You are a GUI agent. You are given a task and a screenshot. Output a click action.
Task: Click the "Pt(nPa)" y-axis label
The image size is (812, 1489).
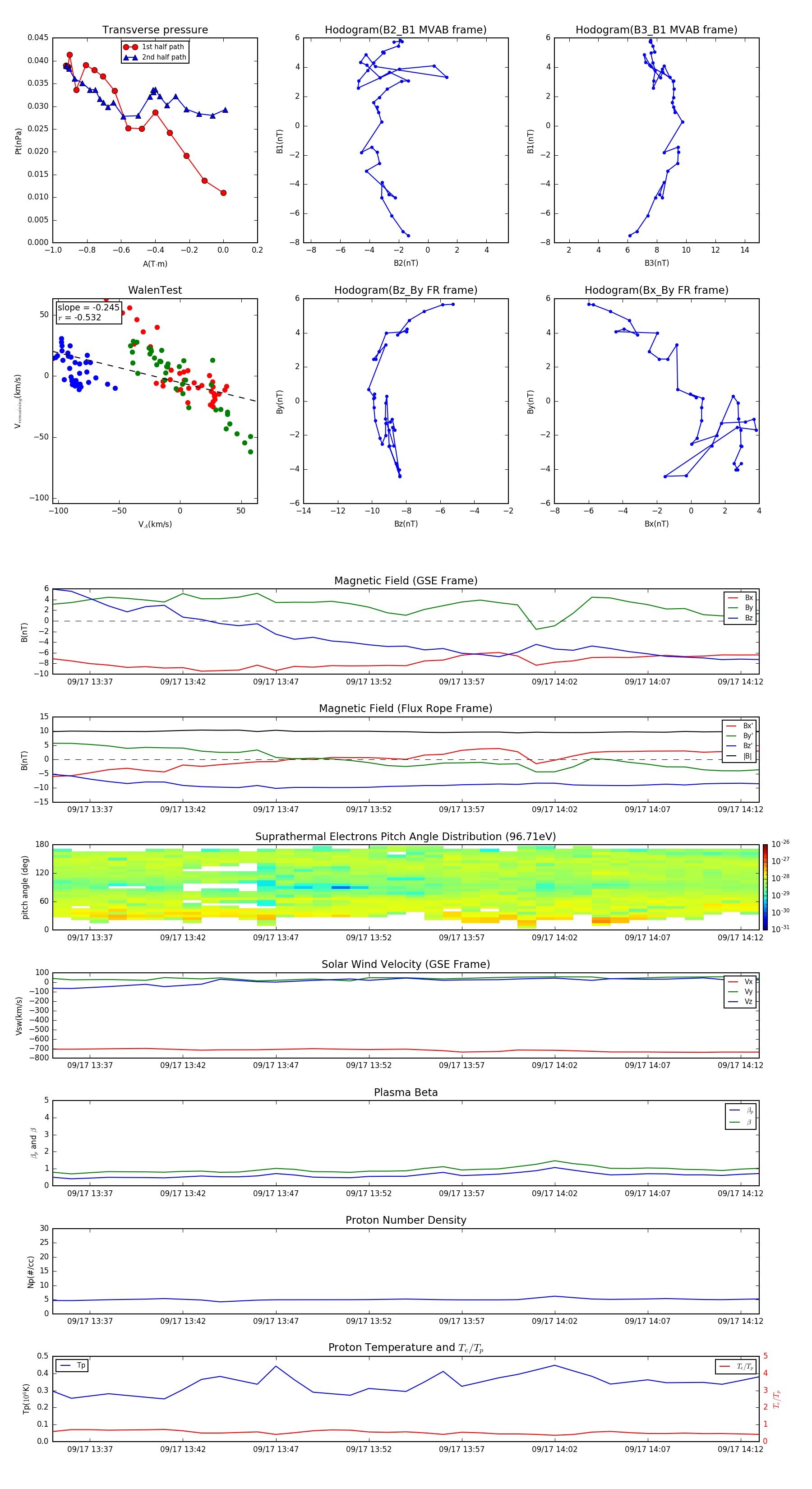[x=18, y=140]
